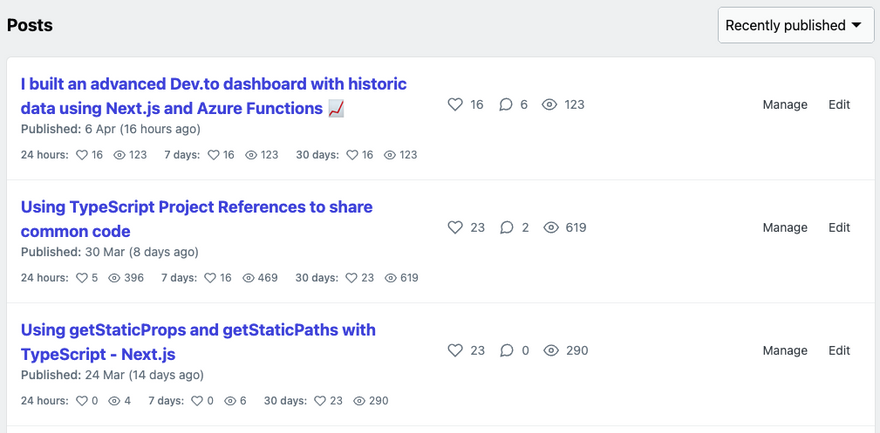The height and width of the screenshot is (433, 880).
Task: Click comment icon showing 0 comments
Action: coord(507,351)
